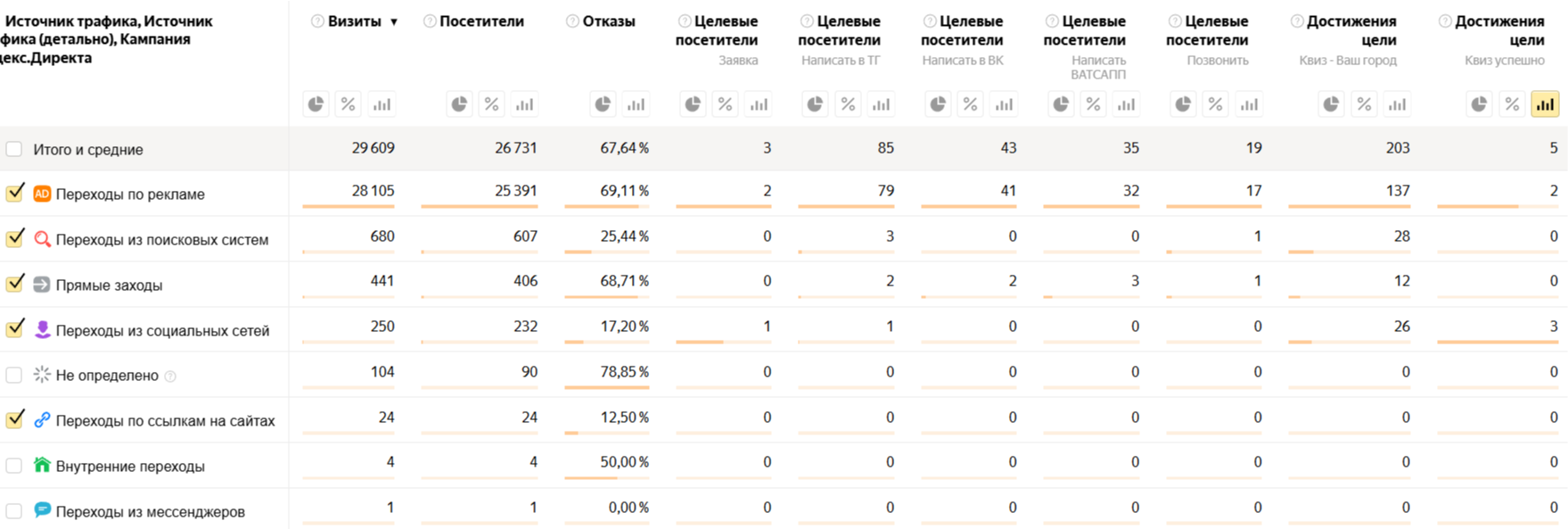The height and width of the screenshot is (529, 1568).
Task: Click pie chart icon under Визиты column
Action: pos(316,104)
